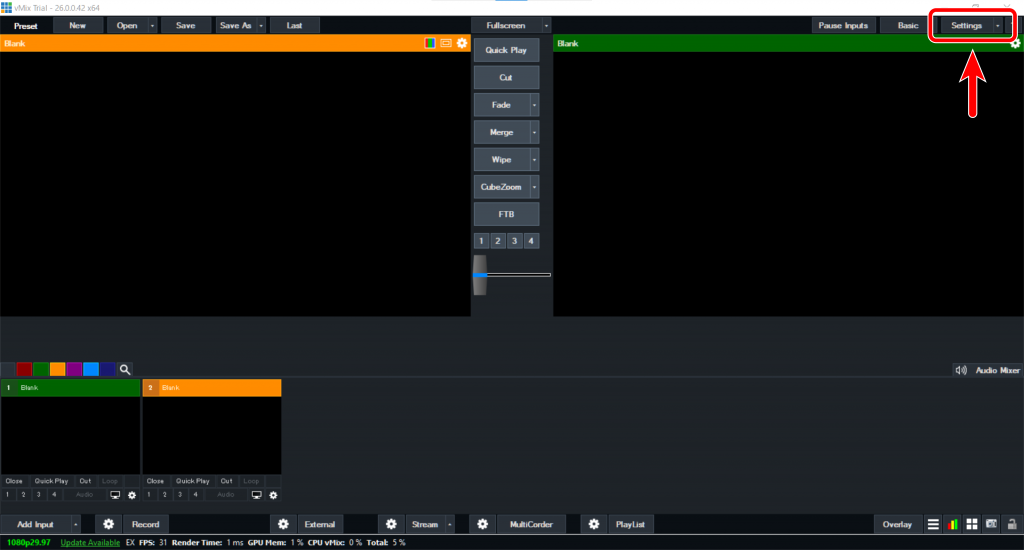Click the lock icon in bottom toolbar
The height and width of the screenshot is (550, 1024).
coord(1012,524)
